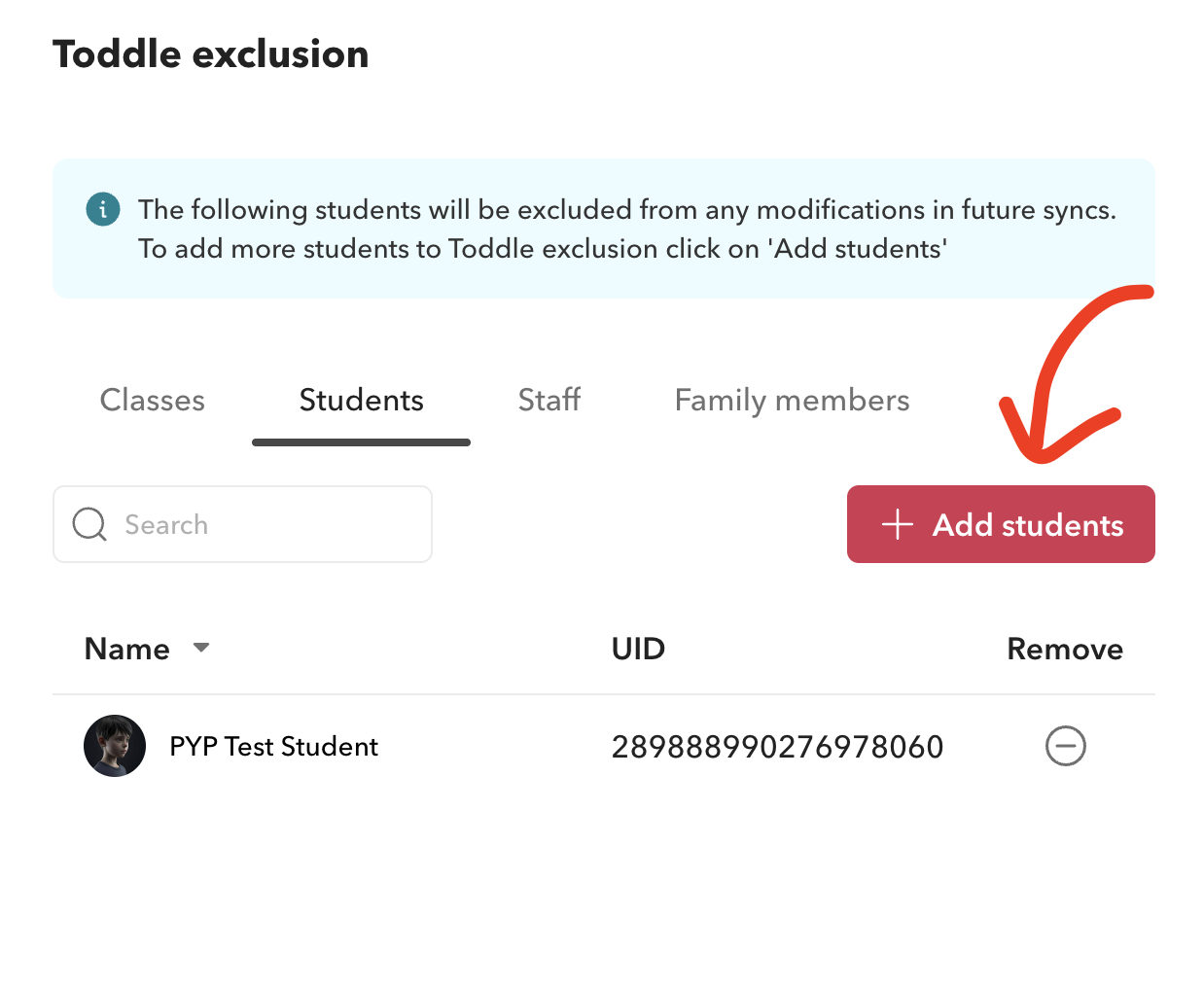Go to the Family members tab
1204x988 pixels.
coord(792,401)
